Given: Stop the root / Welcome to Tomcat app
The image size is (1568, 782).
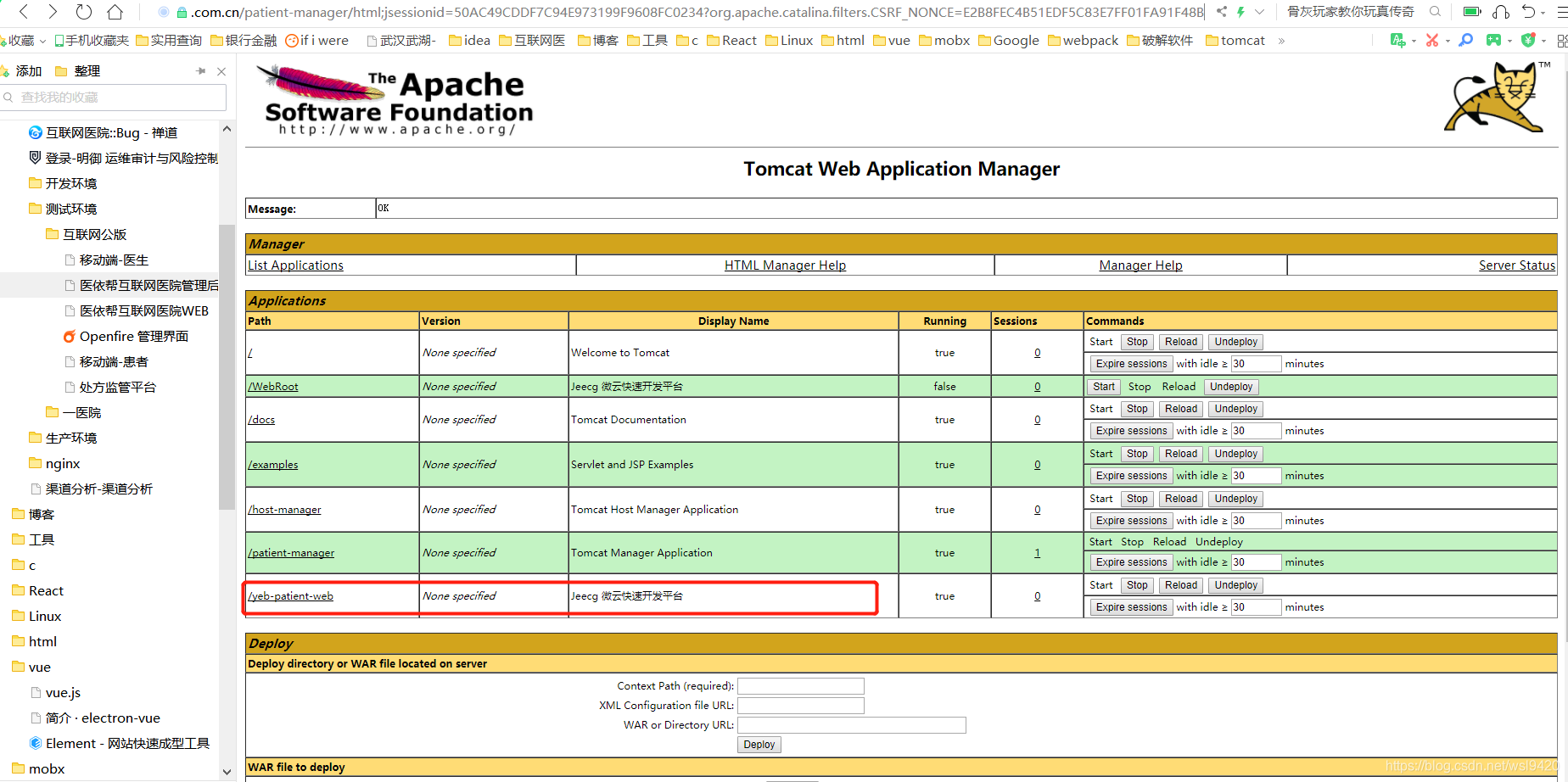Looking at the screenshot, I should pyautogui.click(x=1137, y=342).
